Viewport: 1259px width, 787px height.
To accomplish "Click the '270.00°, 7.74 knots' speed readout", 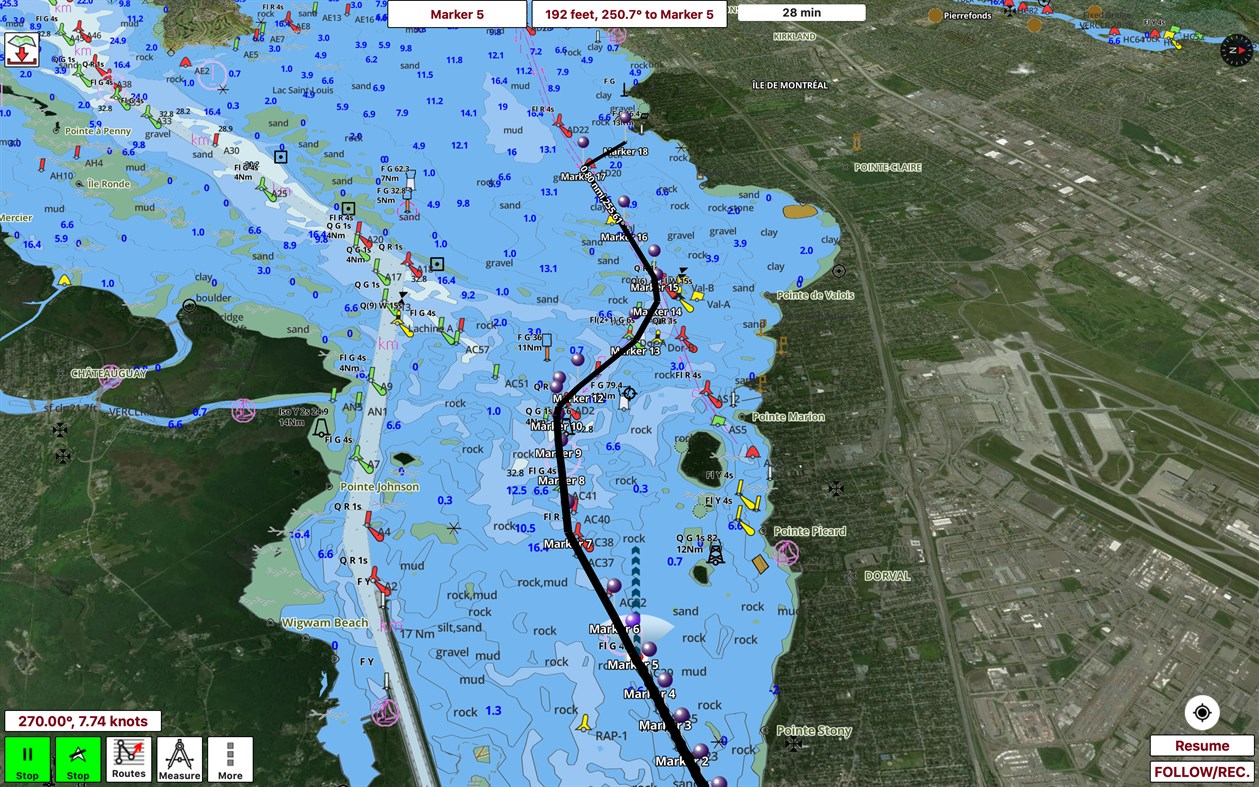I will [83, 720].
